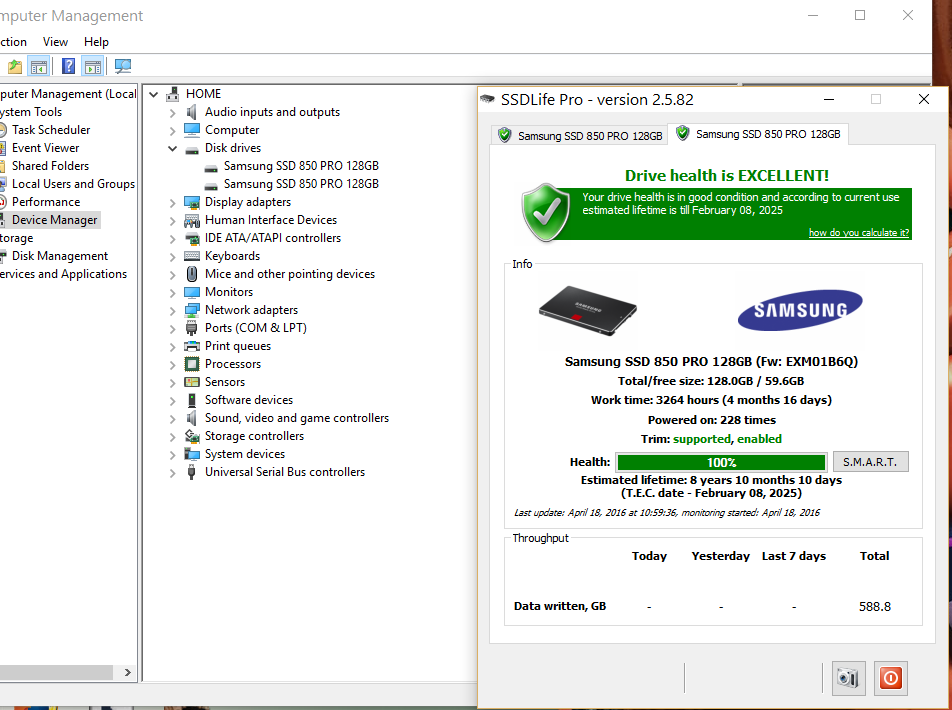Click the Sound, video and game controllers icon
The image size is (952, 710).
pyautogui.click(x=192, y=418)
